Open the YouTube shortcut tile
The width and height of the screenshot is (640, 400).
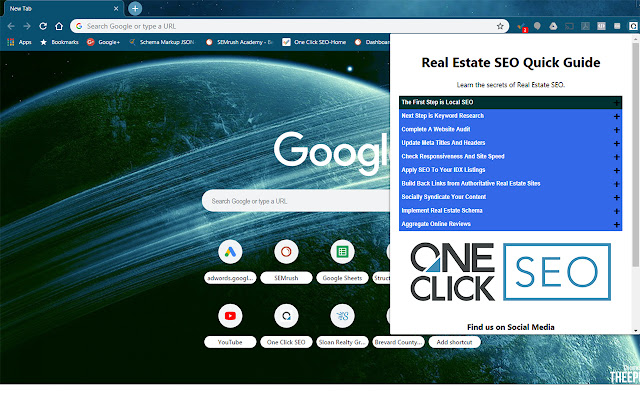230,327
